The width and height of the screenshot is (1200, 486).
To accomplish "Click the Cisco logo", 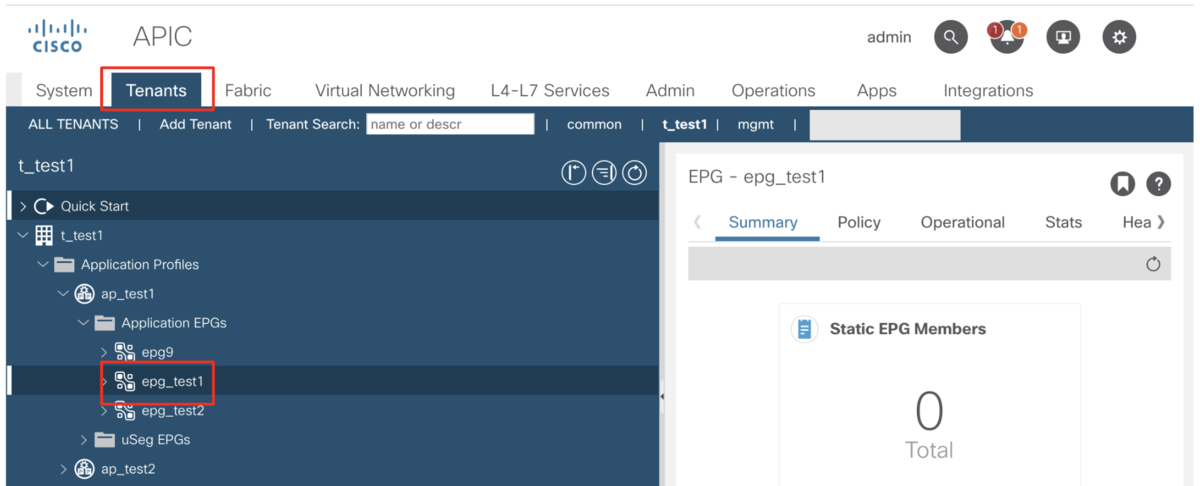I will click(57, 35).
